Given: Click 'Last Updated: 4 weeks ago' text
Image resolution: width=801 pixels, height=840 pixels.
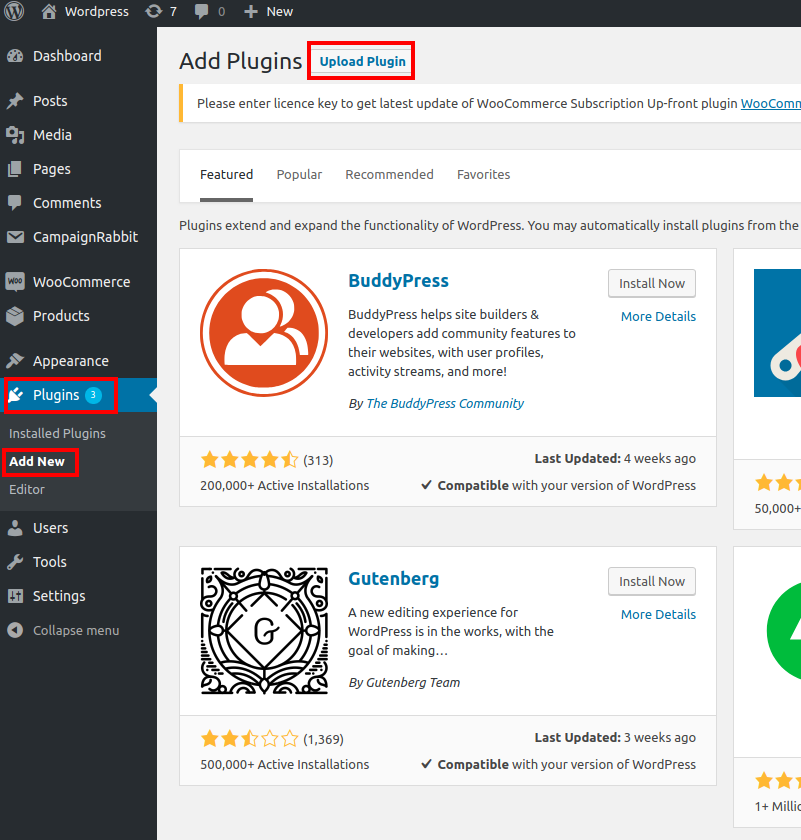Looking at the screenshot, I should click(615, 459).
